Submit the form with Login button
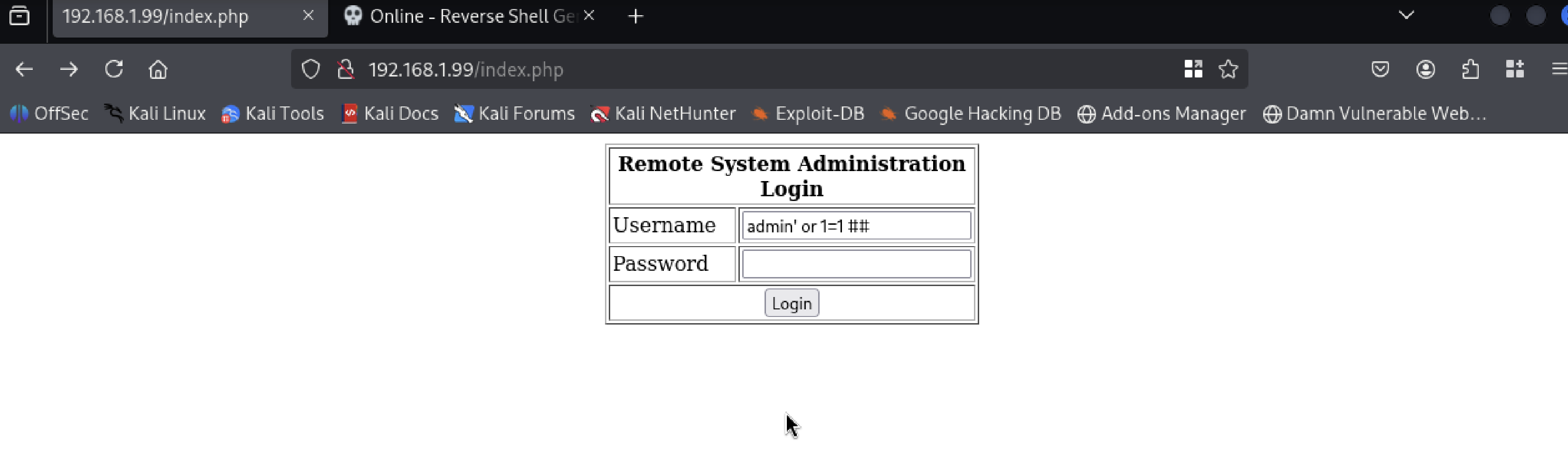1568x460 pixels. coord(791,303)
